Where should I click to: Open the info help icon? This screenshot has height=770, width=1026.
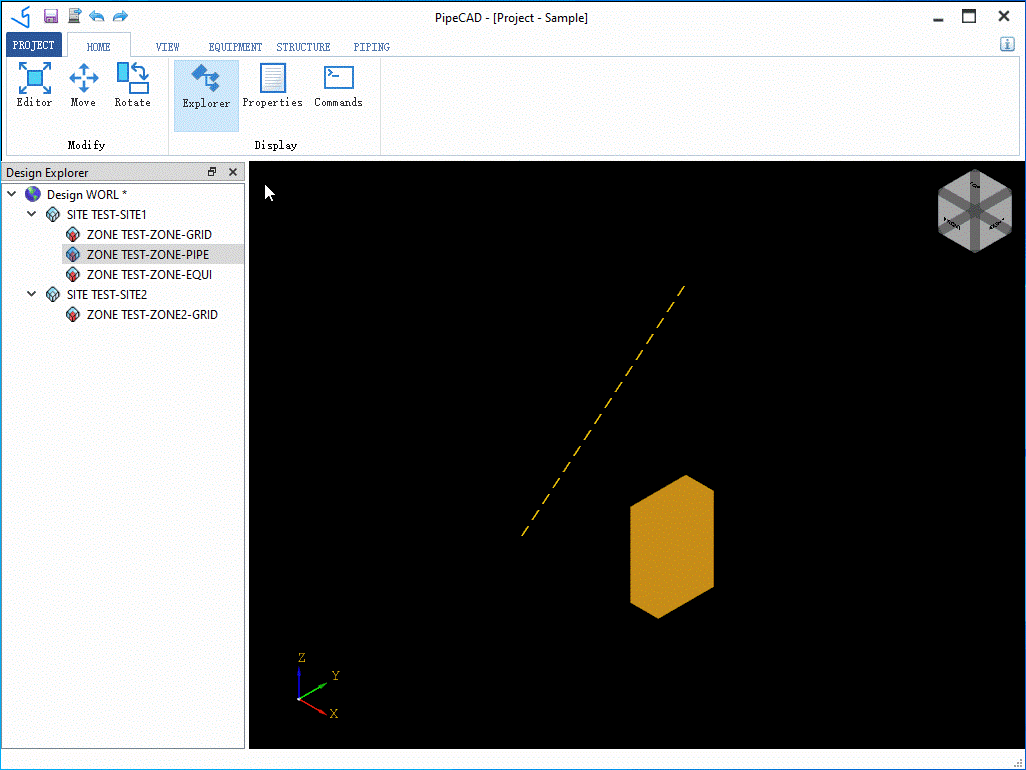click(1007, 44)
